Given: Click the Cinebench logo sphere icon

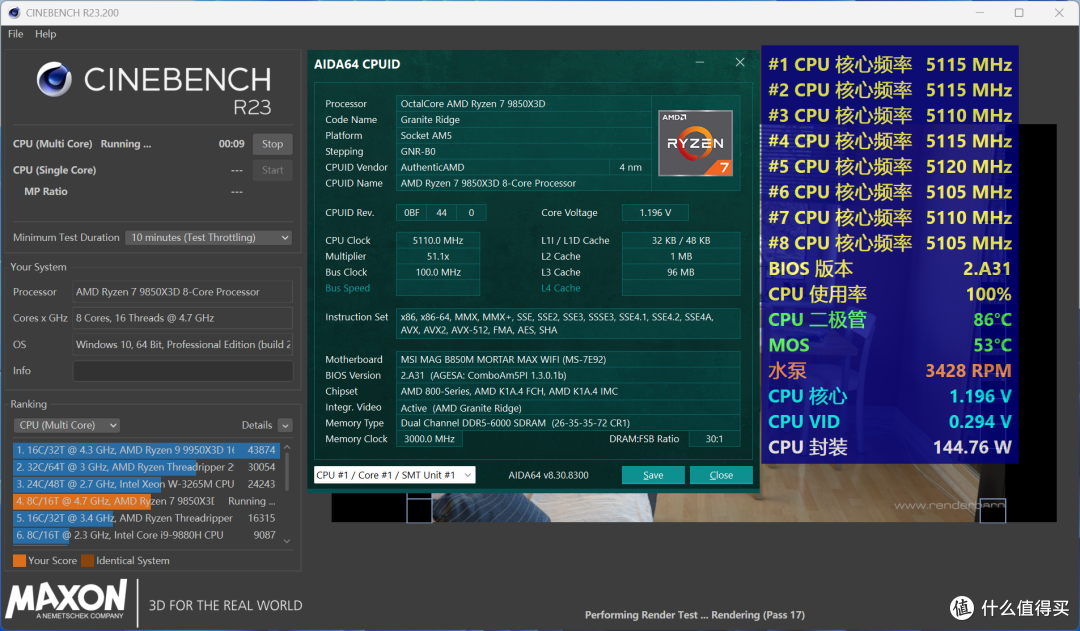Looking at the screenshot, I should coord(54,79).
